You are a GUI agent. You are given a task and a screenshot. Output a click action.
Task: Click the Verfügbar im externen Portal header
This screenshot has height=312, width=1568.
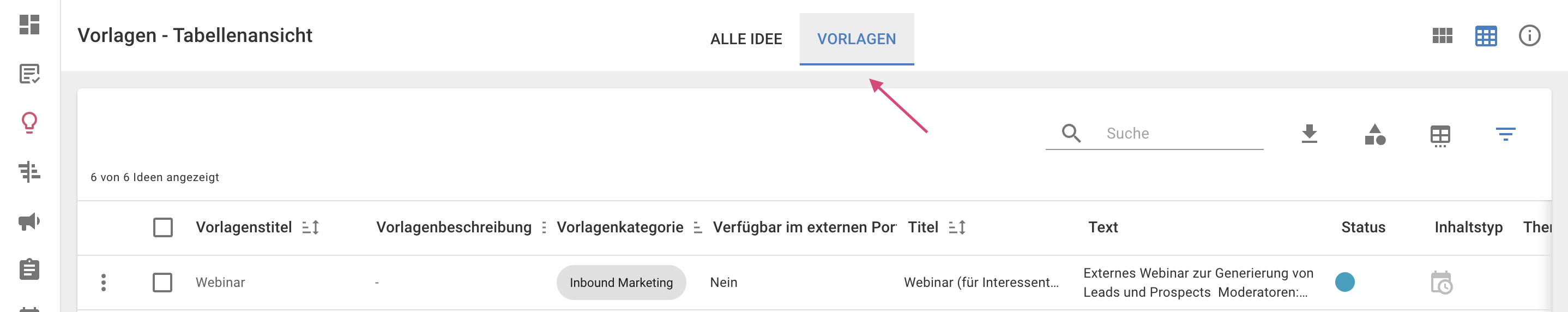pos(804,227)
